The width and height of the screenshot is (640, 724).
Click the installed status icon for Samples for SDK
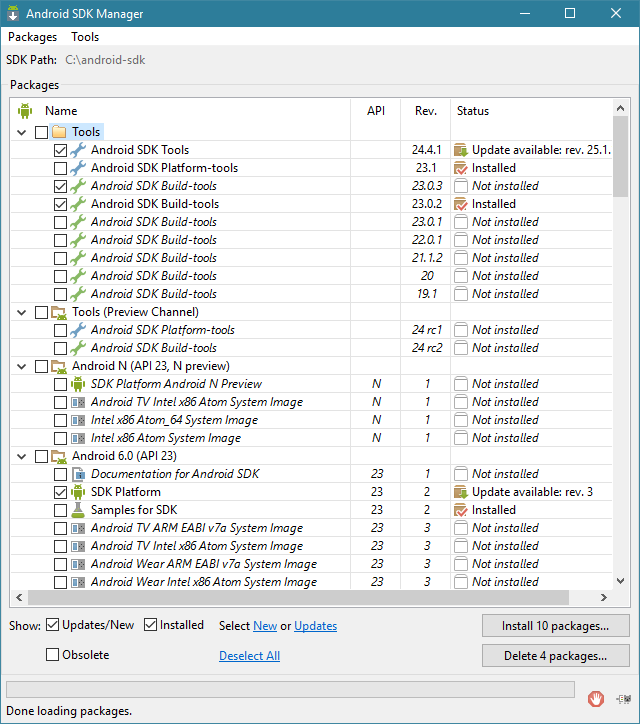pyautogui.click(x=461, y=510)
